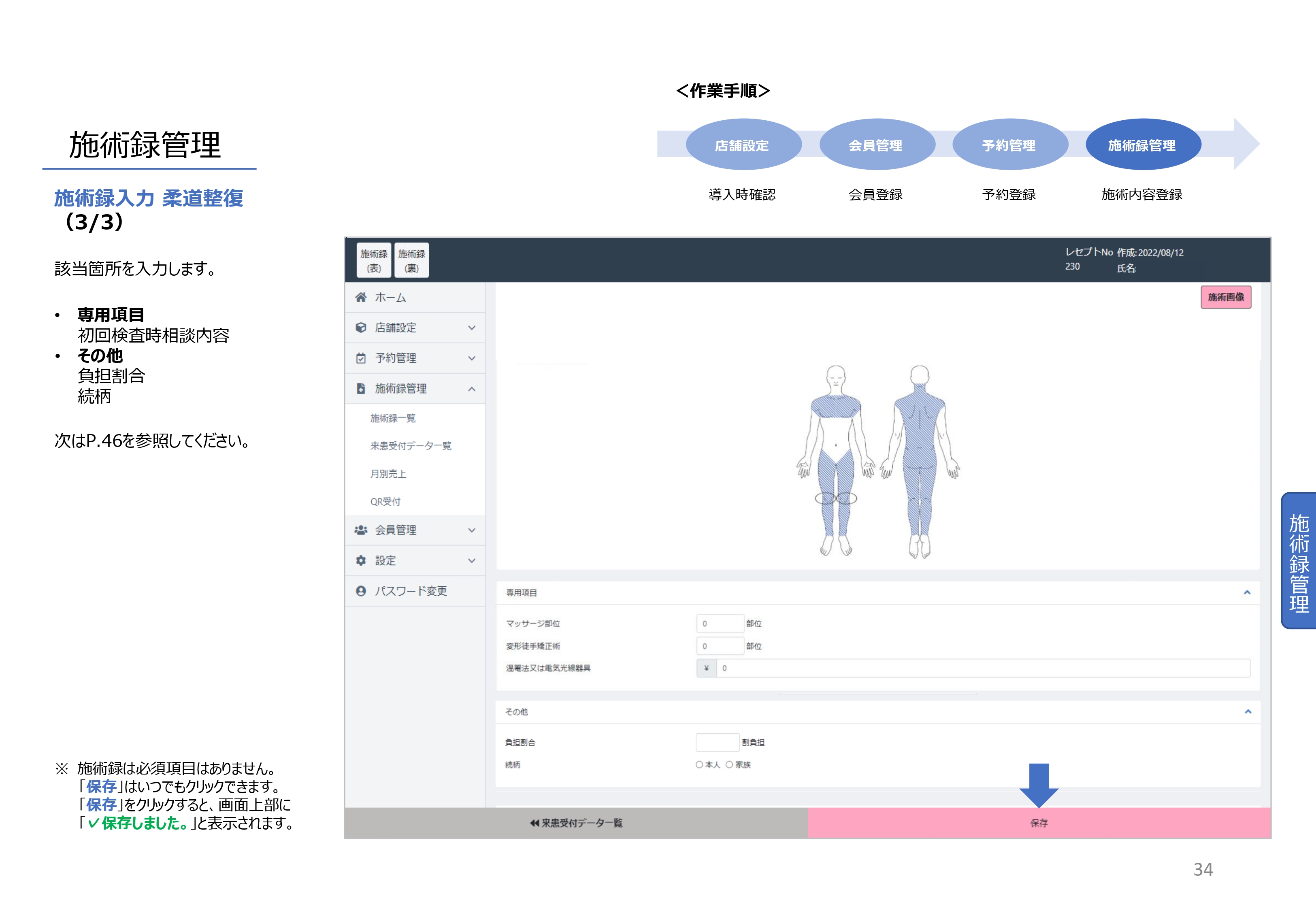Collapse the 施術録管理 sidebar chevron
The width and height of the screenshot is (1316, 911).
tap(472, 389)
